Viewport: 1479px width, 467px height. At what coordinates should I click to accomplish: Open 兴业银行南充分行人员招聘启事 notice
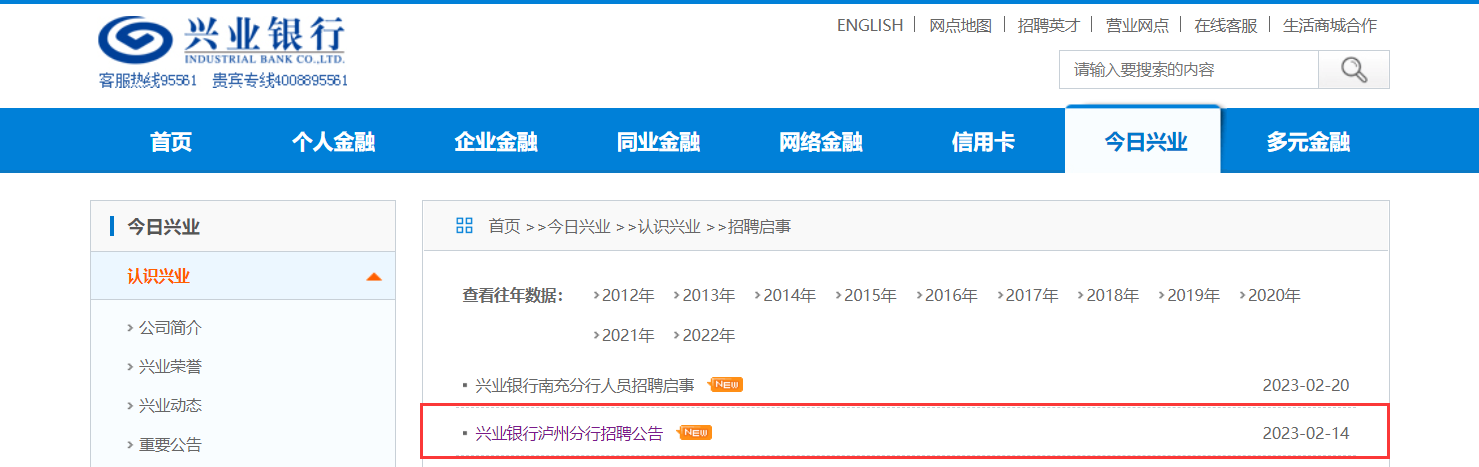click(584, 385)
